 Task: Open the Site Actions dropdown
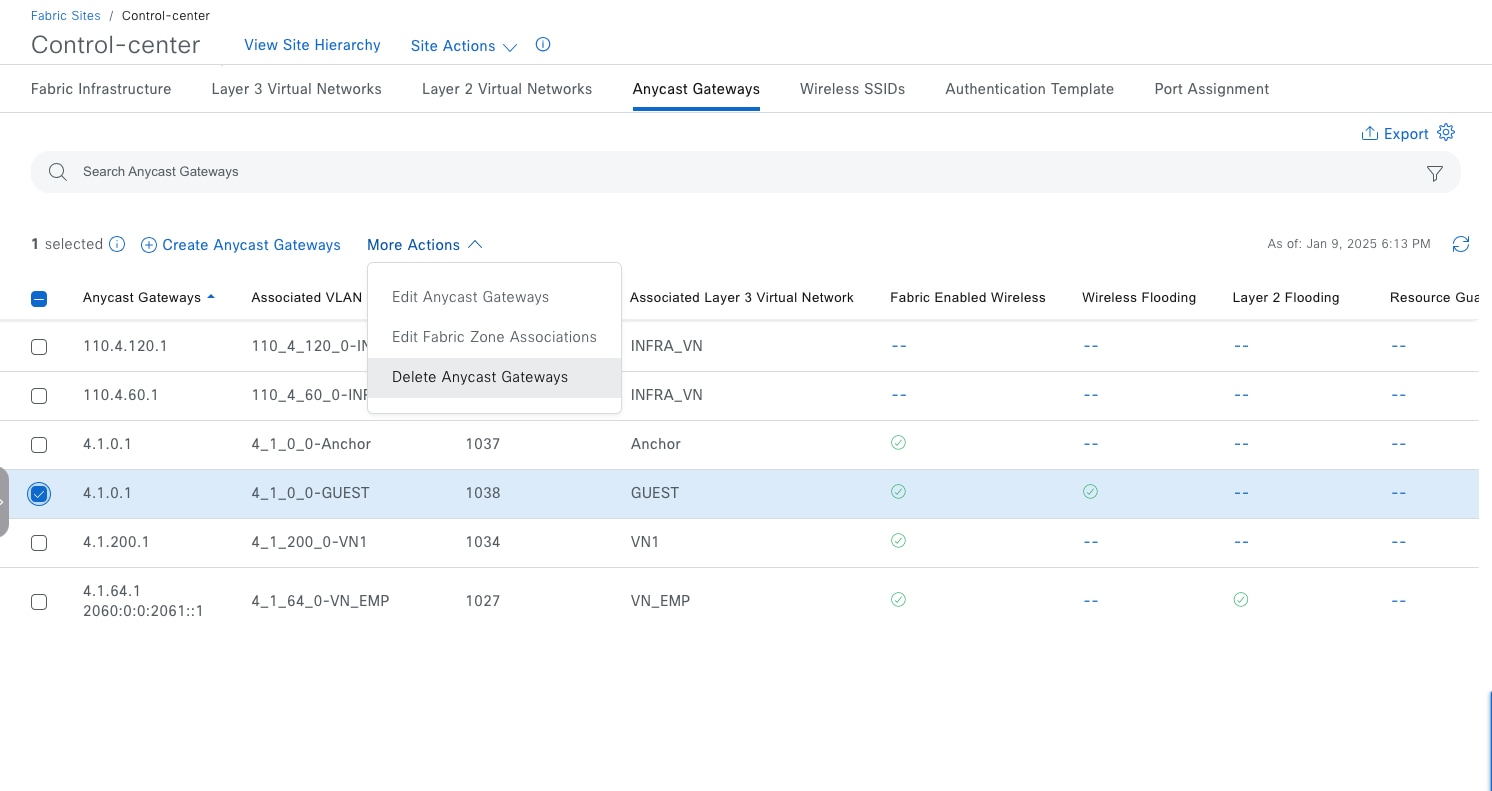pyautogui.click(x=464, y=46)
